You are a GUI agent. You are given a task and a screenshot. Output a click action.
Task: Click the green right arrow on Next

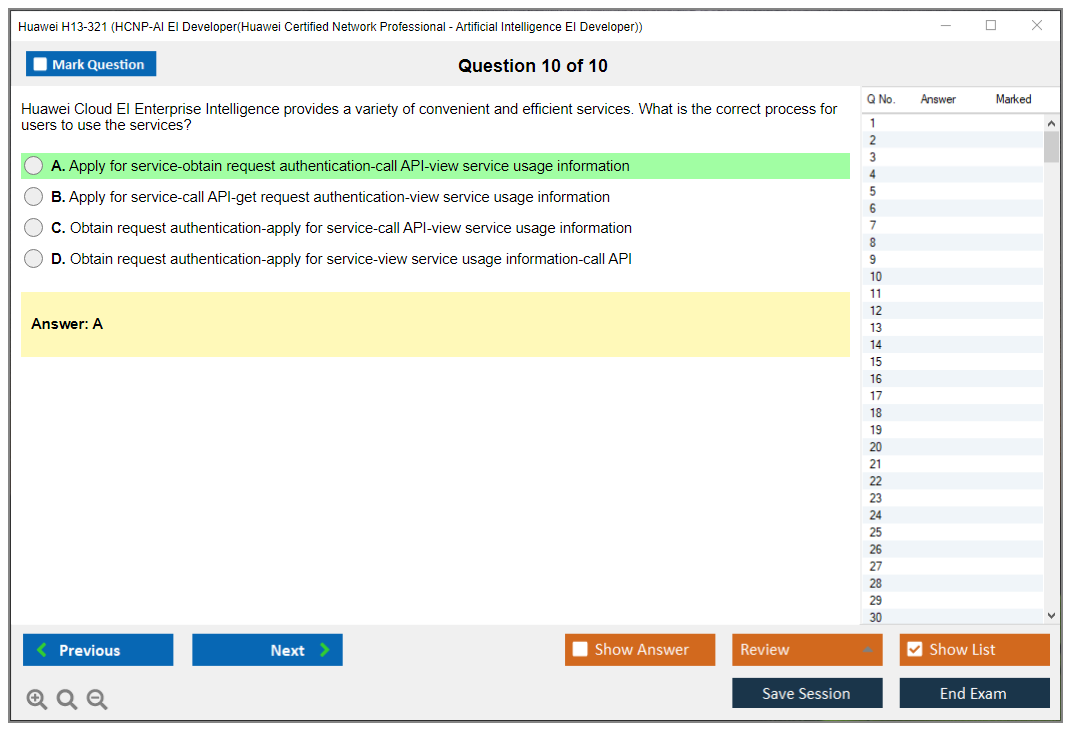coord(325,650)
